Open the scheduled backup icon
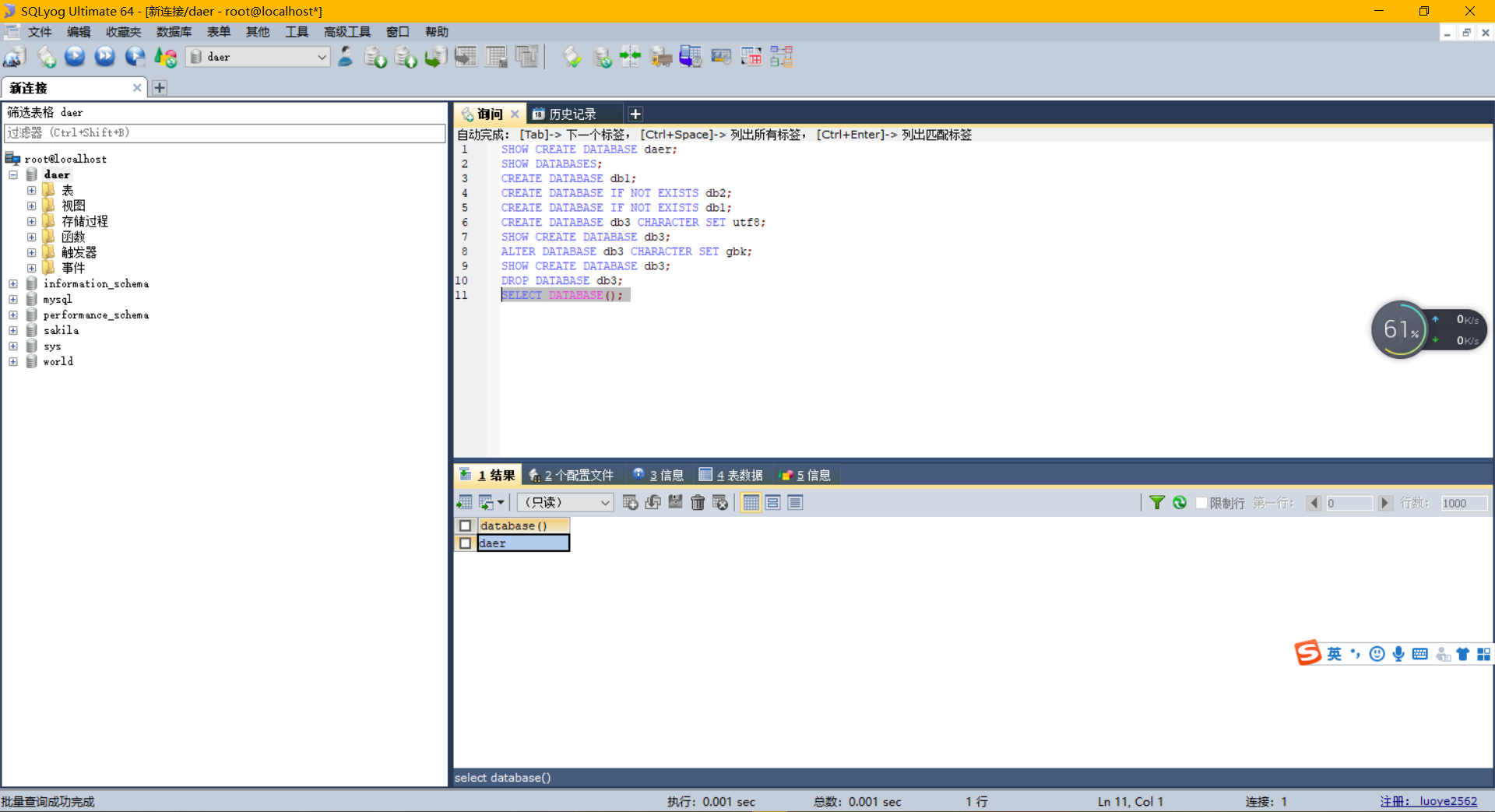The height and width of the screenshot is (812, 1495). [691, 57]
